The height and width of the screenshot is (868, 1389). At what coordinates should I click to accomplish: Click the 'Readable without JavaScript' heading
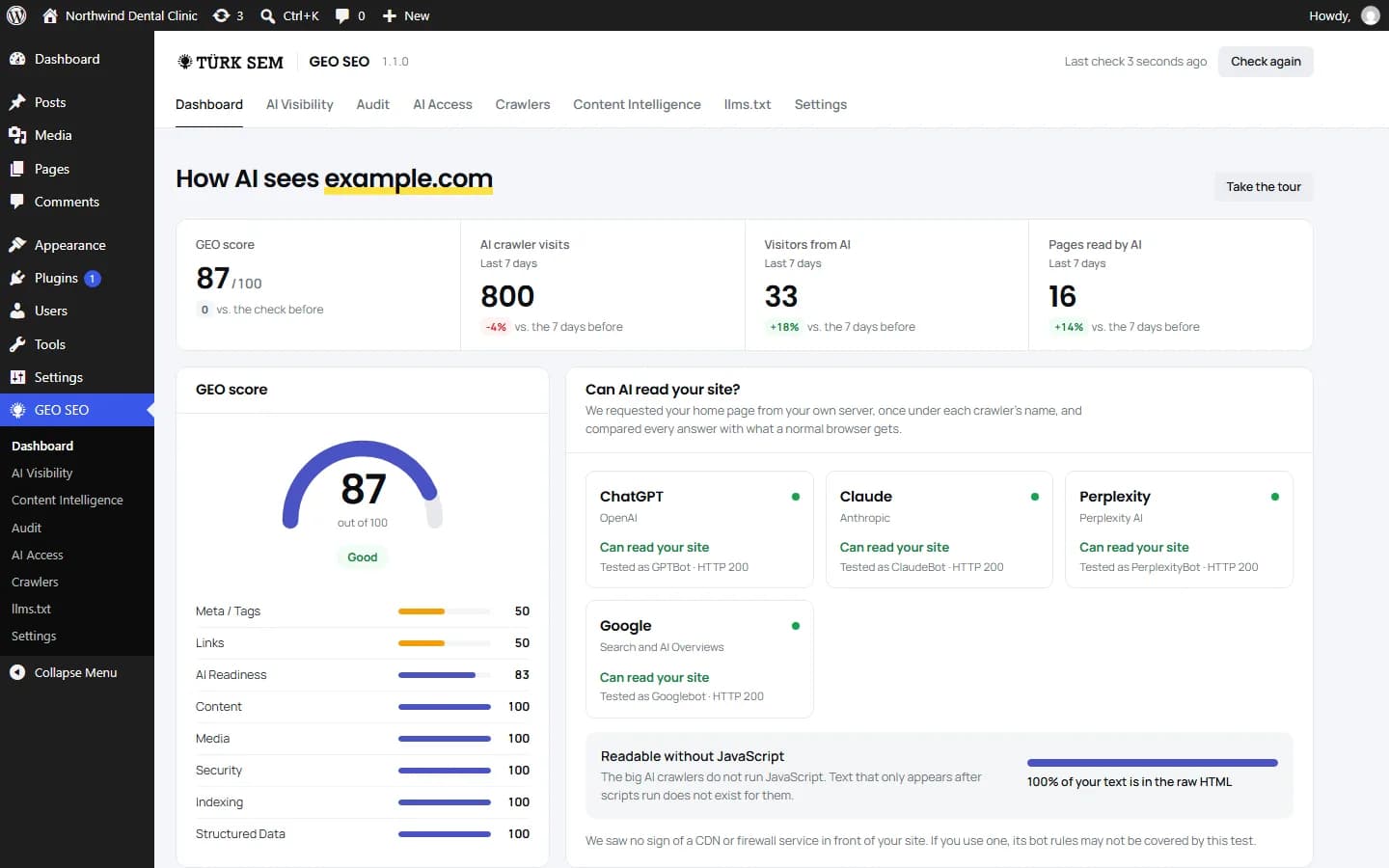tap(692, 756)
